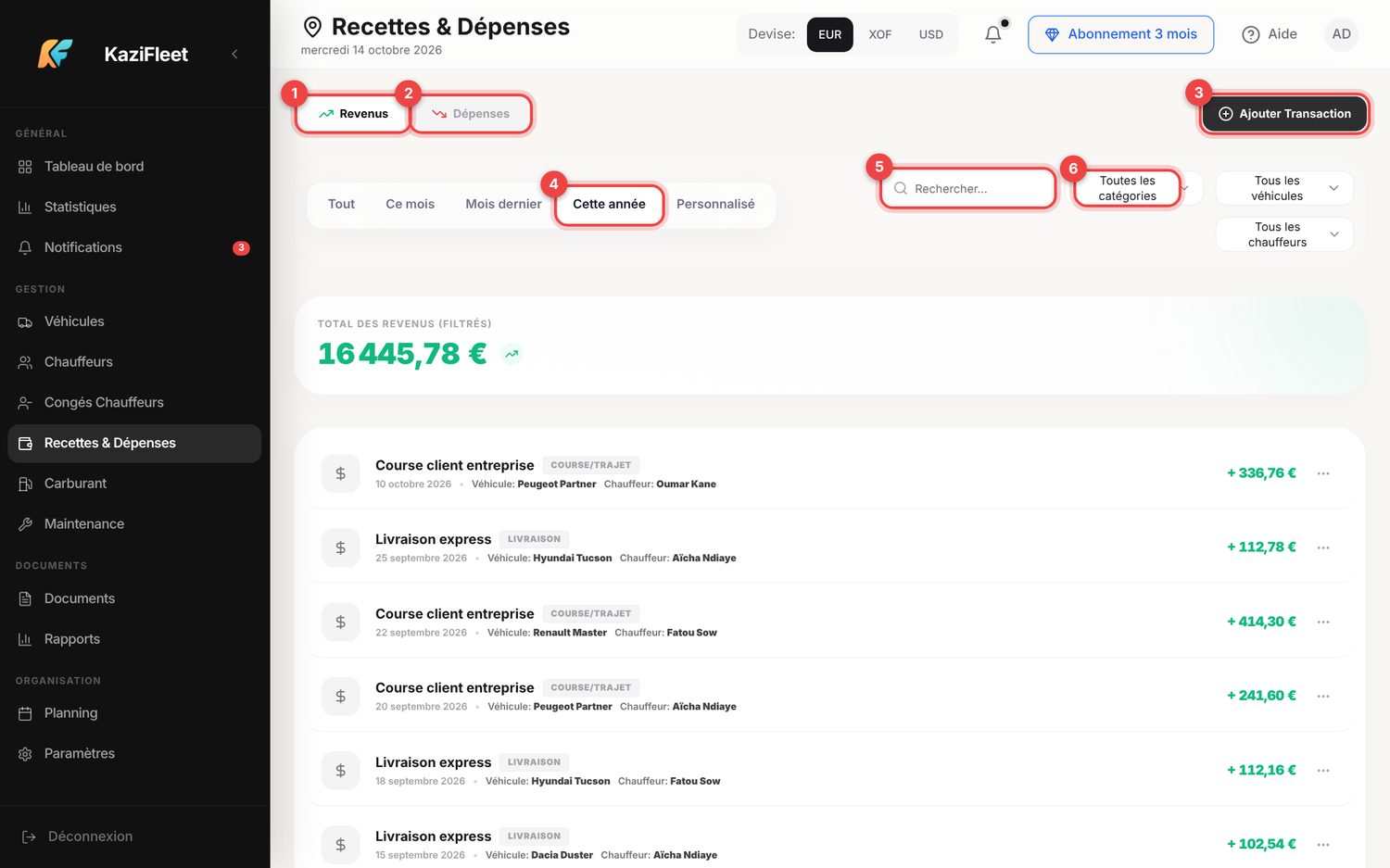Click the Planning calendar icon

point(25,713)
